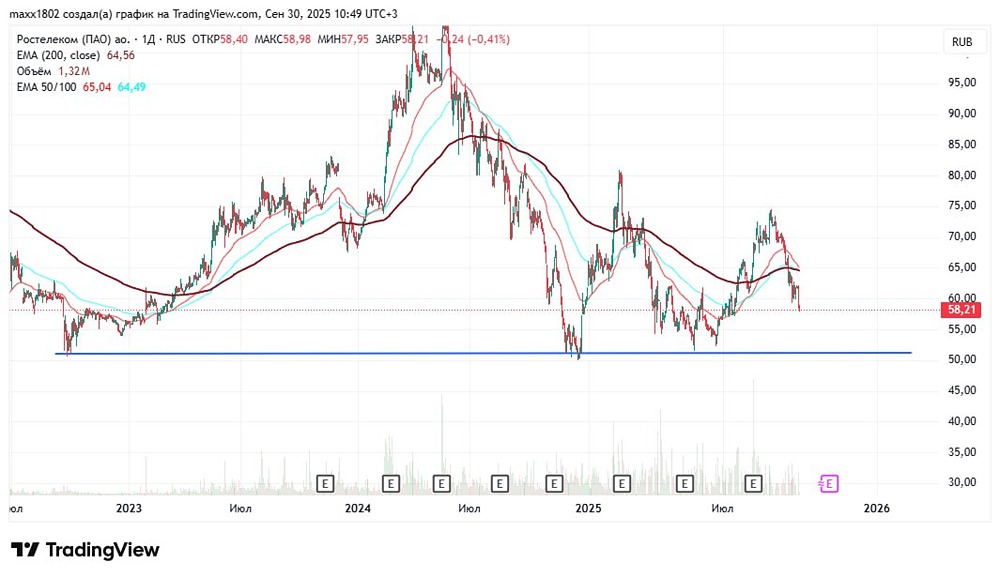Click the change value (−0,41%)
This screenshot has height=578, width=1000.
coord(489,40)
